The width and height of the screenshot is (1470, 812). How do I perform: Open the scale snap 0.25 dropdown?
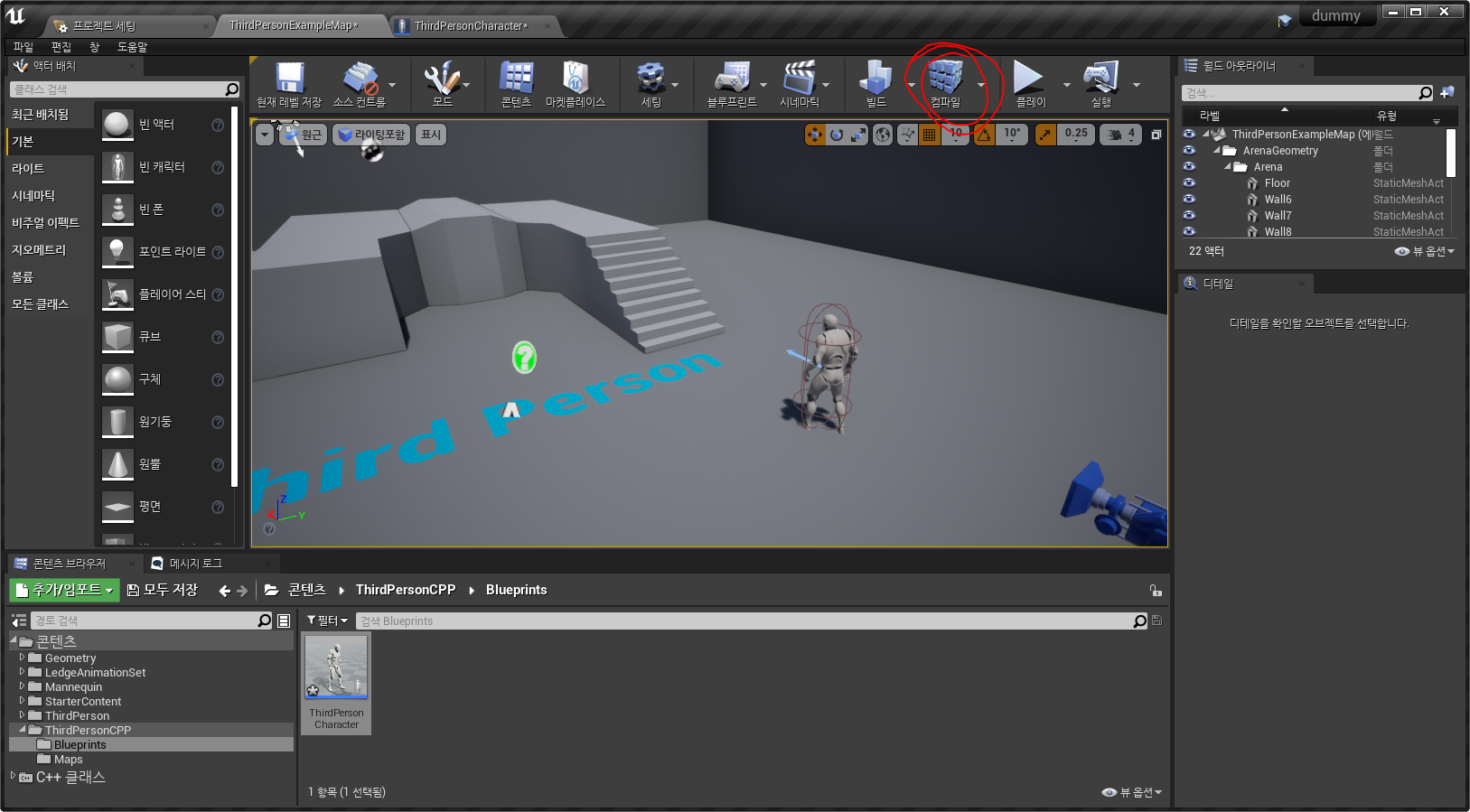pyautogui.click(x=1076, y=135)
